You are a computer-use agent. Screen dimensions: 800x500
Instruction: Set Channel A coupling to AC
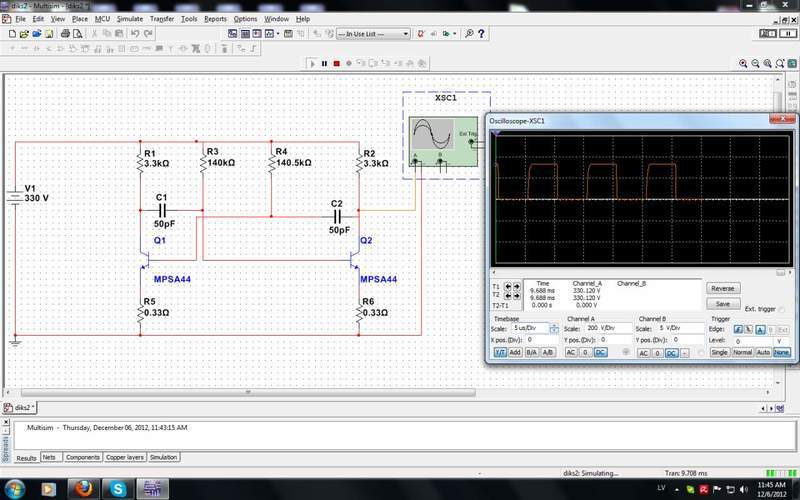tap(571, 352)
